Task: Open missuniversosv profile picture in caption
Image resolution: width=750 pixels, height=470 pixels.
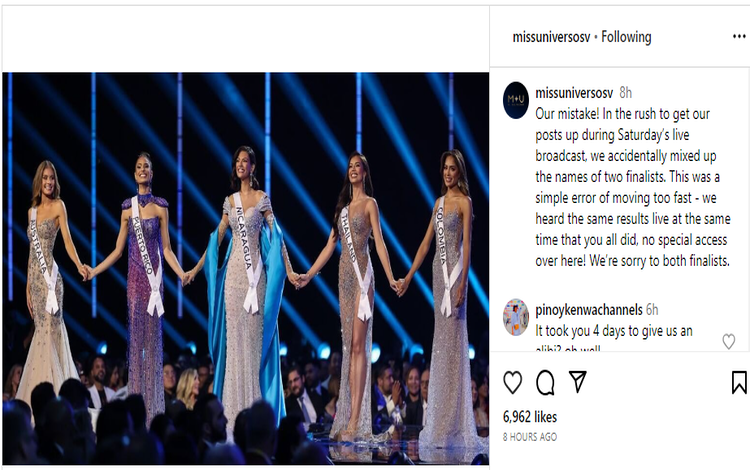Action: click(516, 100)
